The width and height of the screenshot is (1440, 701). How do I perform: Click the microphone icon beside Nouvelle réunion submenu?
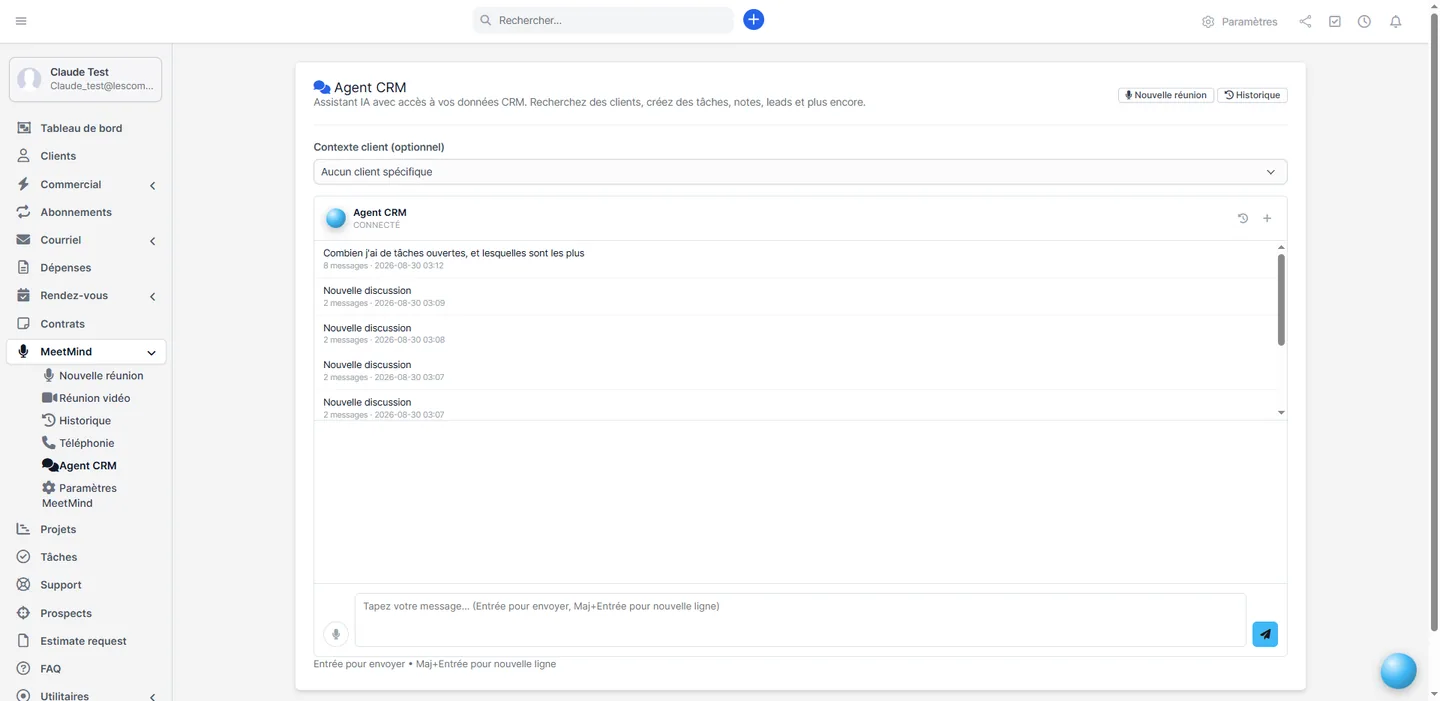pyautogui.click(x=48, y=375)
